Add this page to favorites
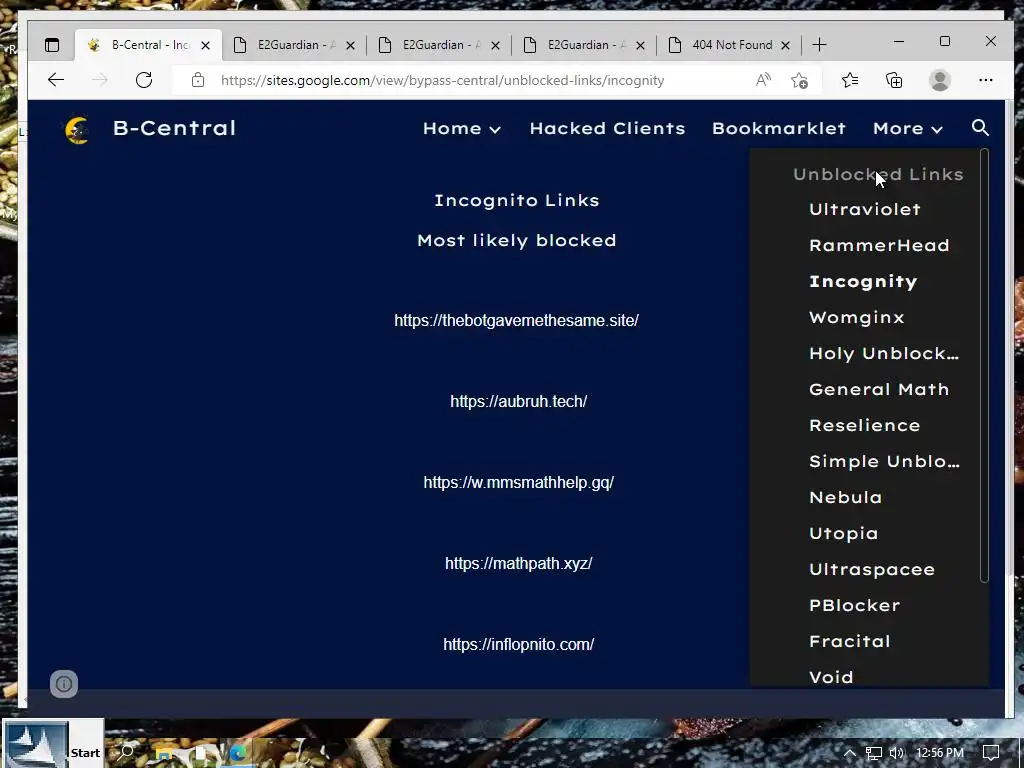1024x768 pixels. [799, 80]
